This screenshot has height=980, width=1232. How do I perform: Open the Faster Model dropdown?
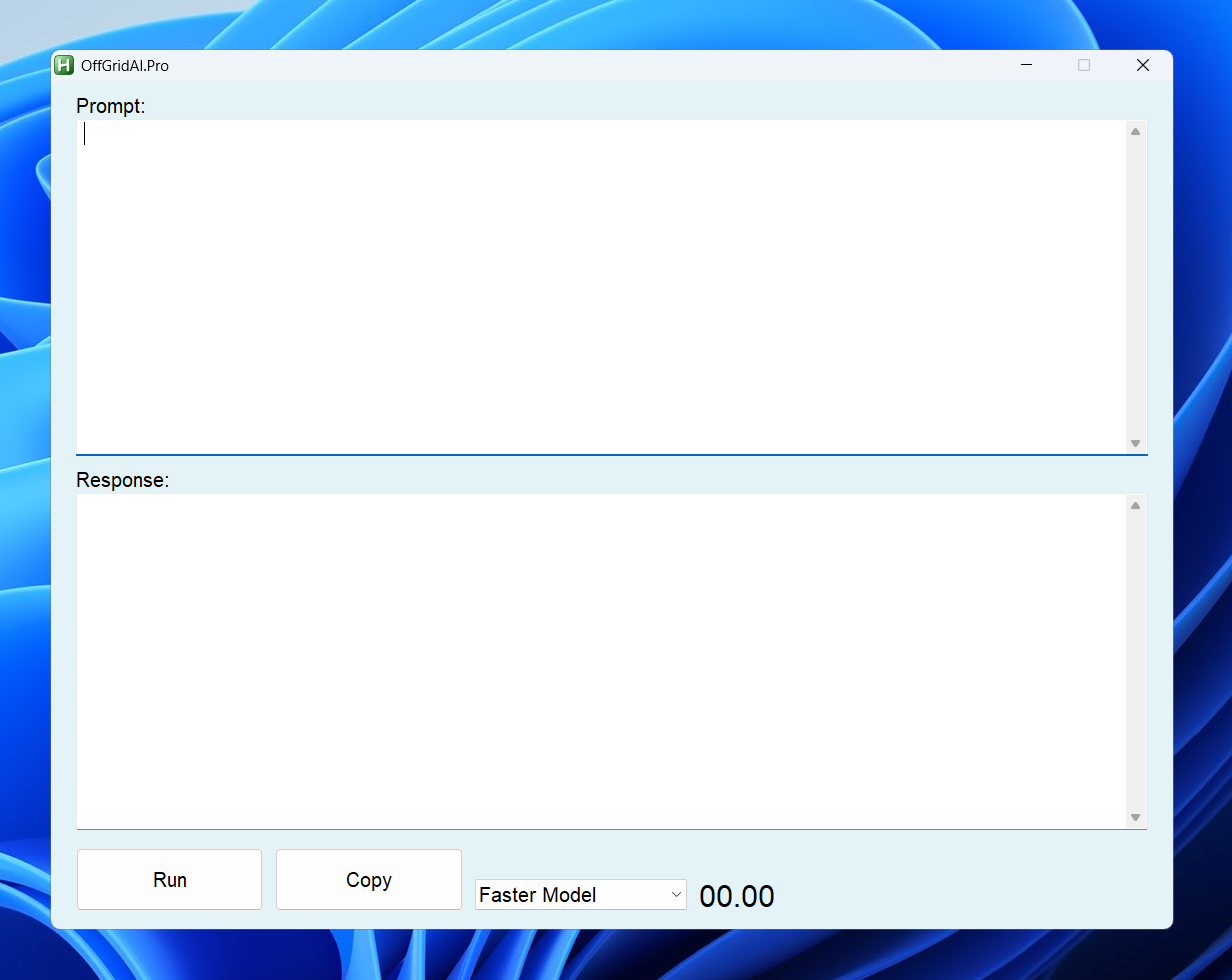coord(581,895)
